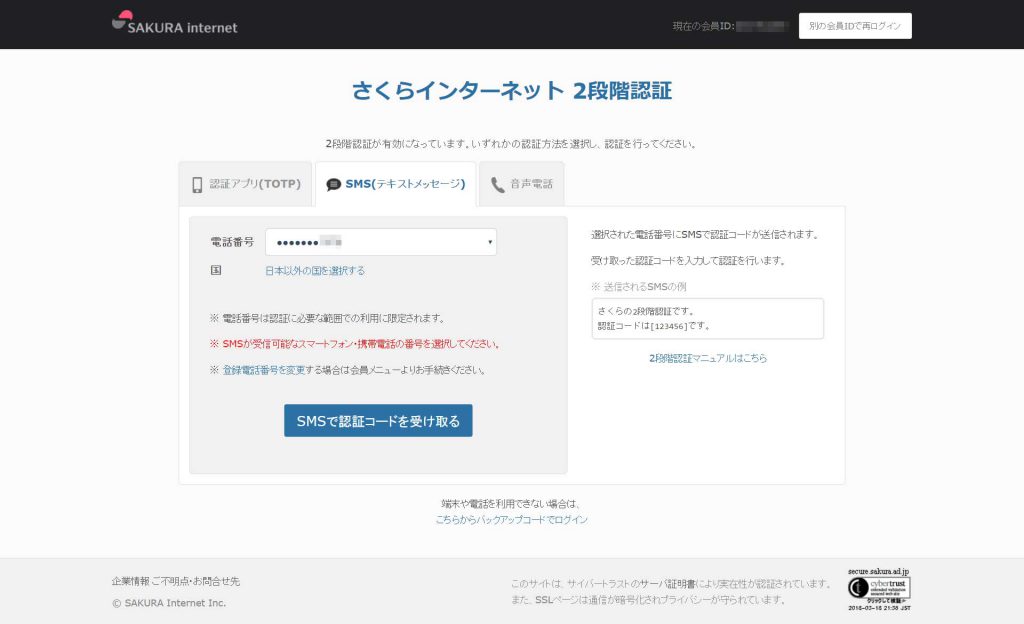
Task: Click the © SAKURA Internet Inc. copyright text
Action: pos(169,603)
